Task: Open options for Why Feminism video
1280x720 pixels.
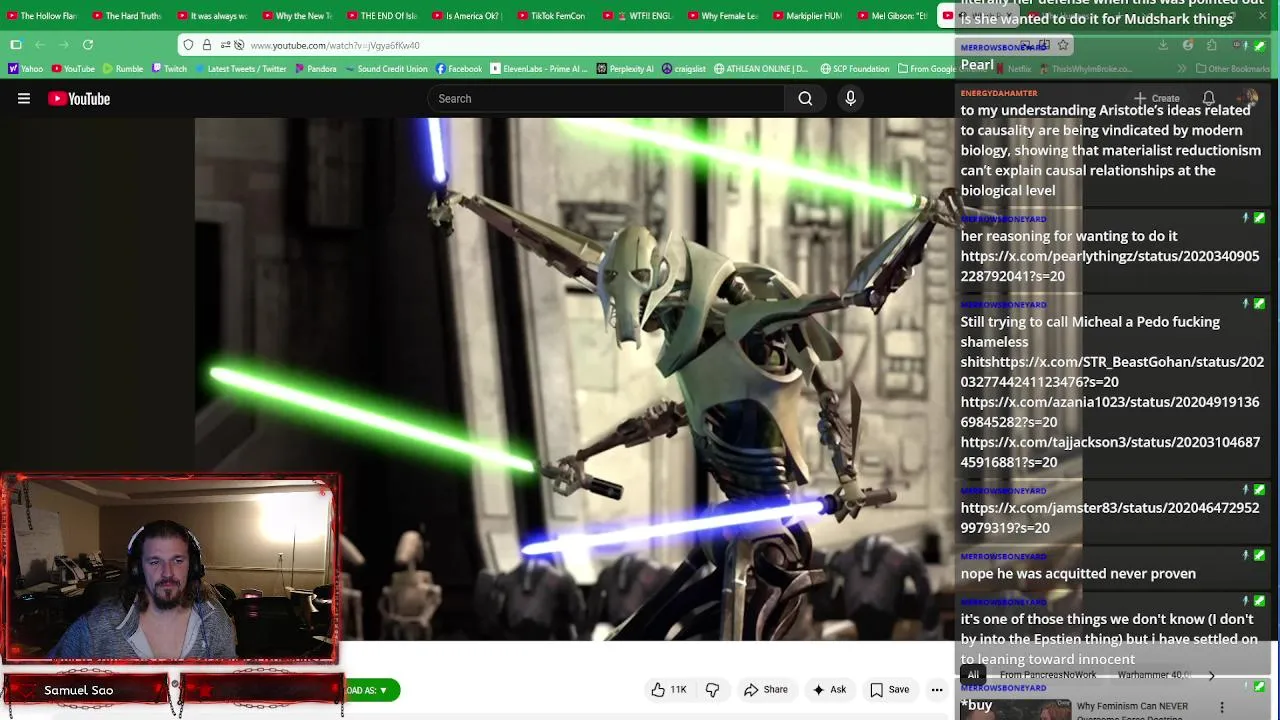Action: coord(1221,707)
